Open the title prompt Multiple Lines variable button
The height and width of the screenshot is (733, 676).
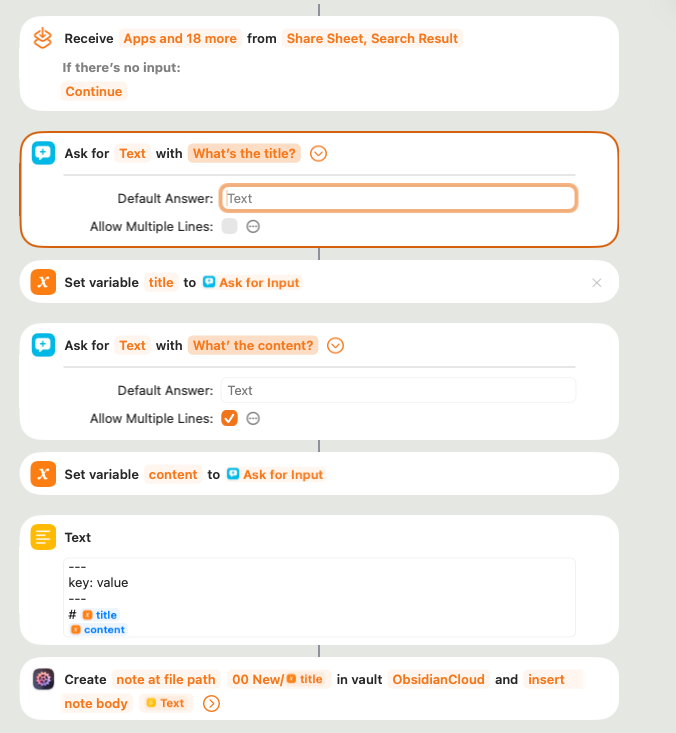pos(253,226)
